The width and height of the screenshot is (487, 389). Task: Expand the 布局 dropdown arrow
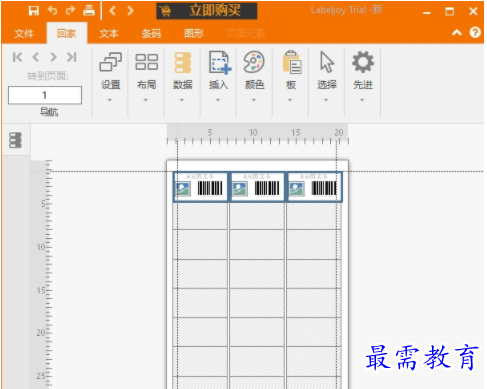pos(146,100)
